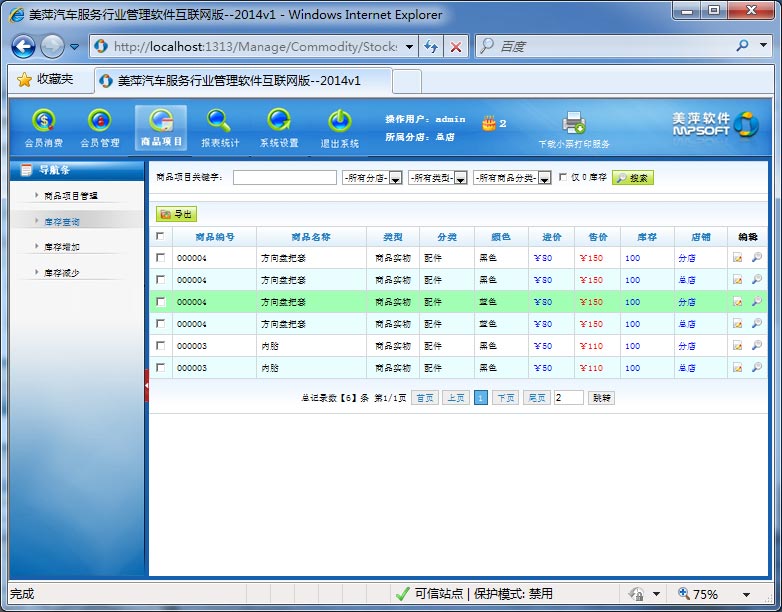782x612 pixels.
Task: Click the 商品项目关键字 keyword input field
Action: point(284,178)
